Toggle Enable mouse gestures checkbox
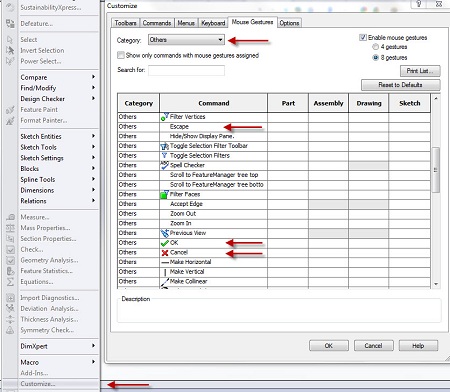This screenshot has height=392, width=450. [363, 37]
